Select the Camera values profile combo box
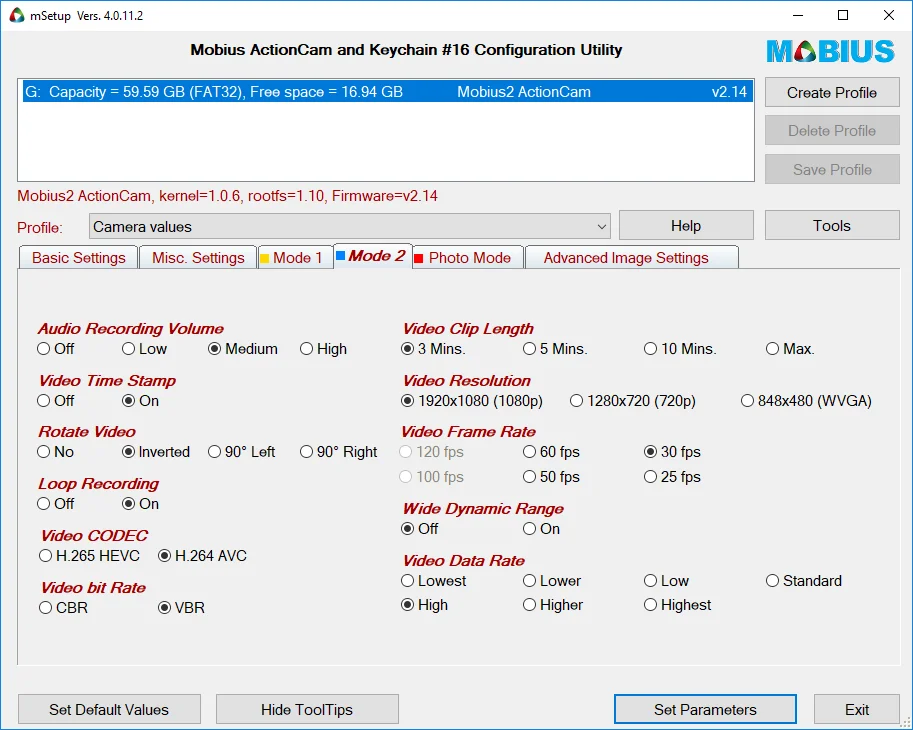Viewport: 913px width, 730px height. (x=349, y=226)
